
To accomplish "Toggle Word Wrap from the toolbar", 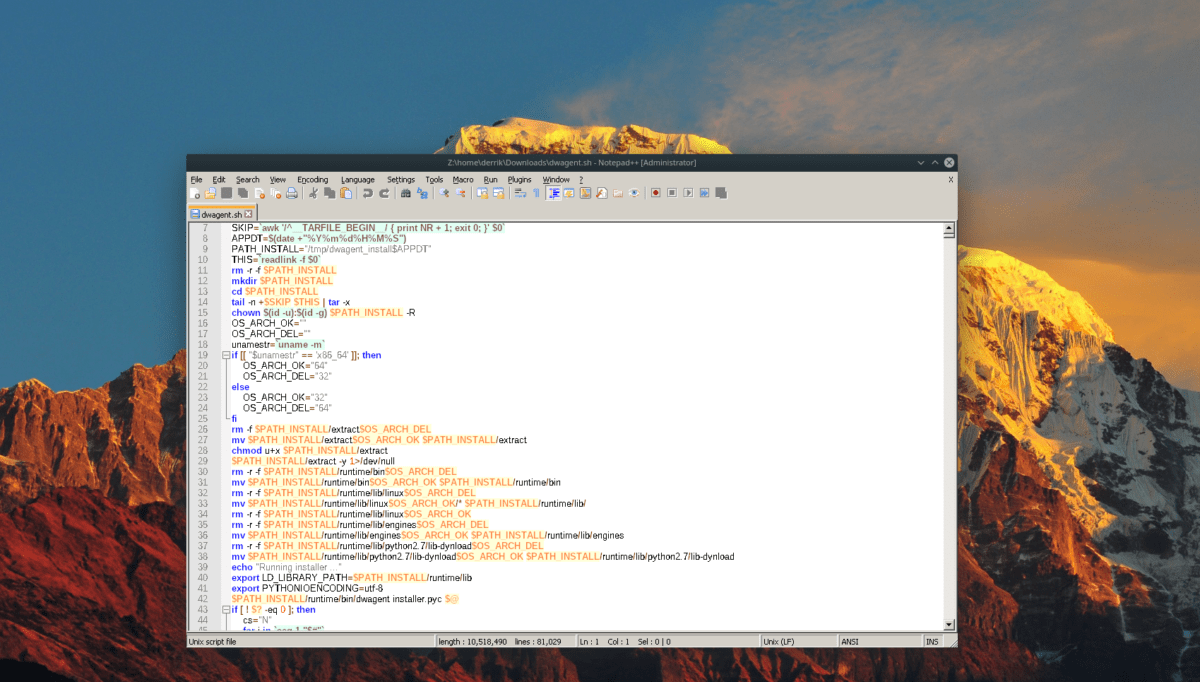I will coord(521,192).
